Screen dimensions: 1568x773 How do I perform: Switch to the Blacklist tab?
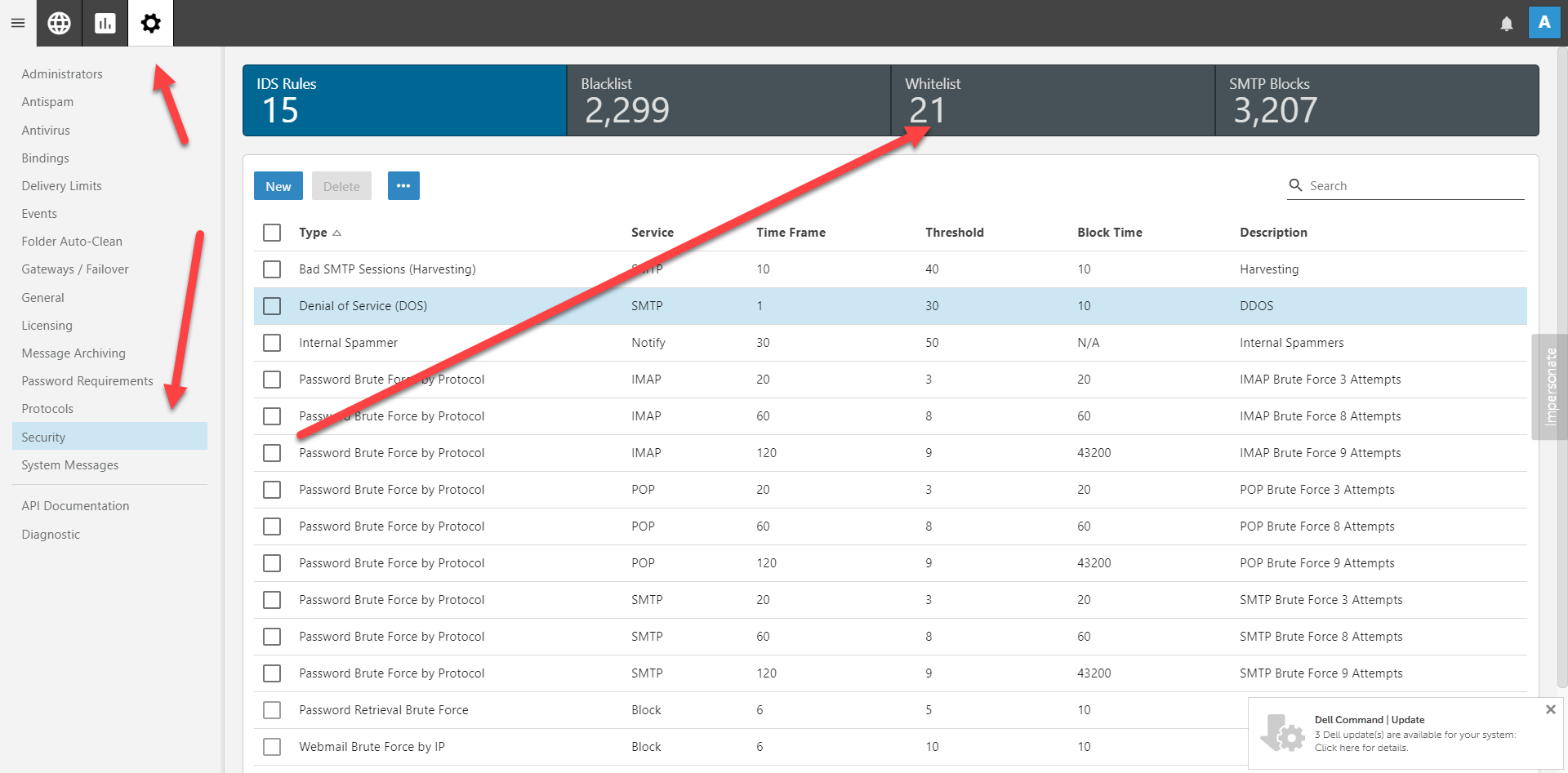pyautogui.click(x=728, y=100)
